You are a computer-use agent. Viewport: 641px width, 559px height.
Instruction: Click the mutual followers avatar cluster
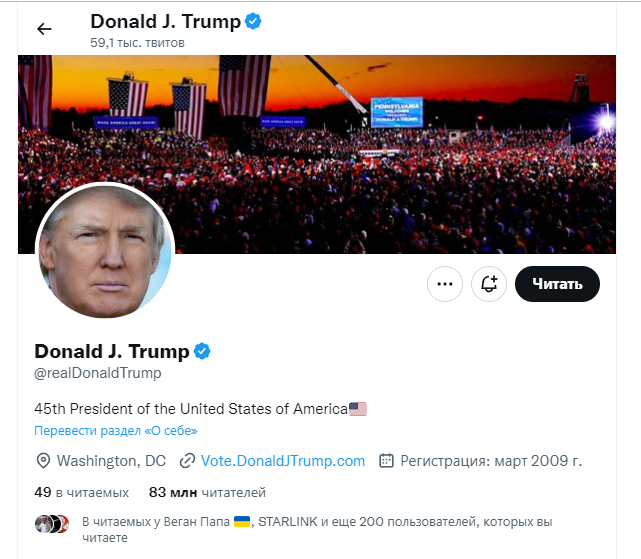[x=52, y=523]
